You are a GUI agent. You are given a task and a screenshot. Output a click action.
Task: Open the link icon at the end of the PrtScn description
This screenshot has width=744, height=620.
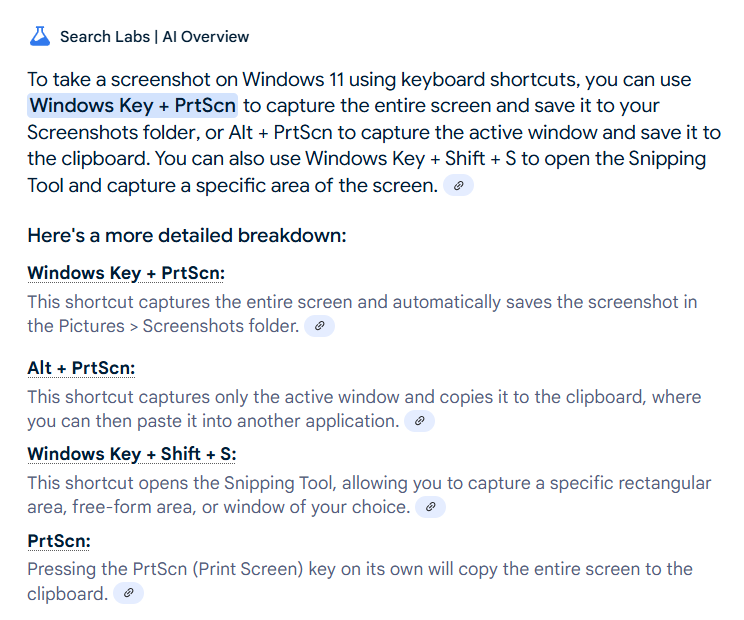(127, 594)
